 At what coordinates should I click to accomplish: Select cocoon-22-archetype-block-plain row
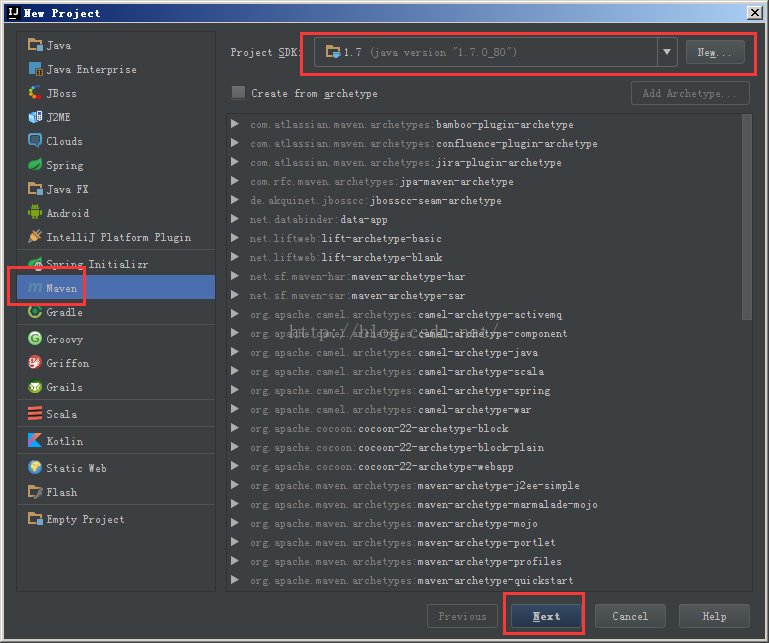point(486,447)
